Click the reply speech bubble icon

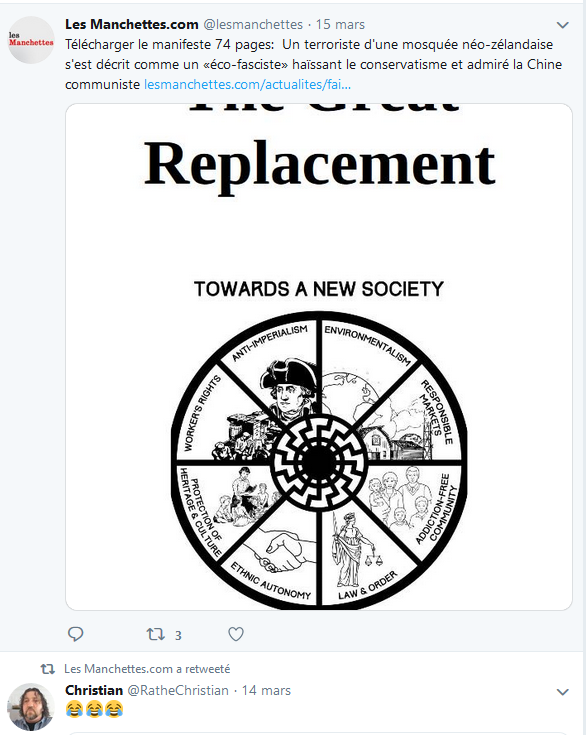[75, 634]
